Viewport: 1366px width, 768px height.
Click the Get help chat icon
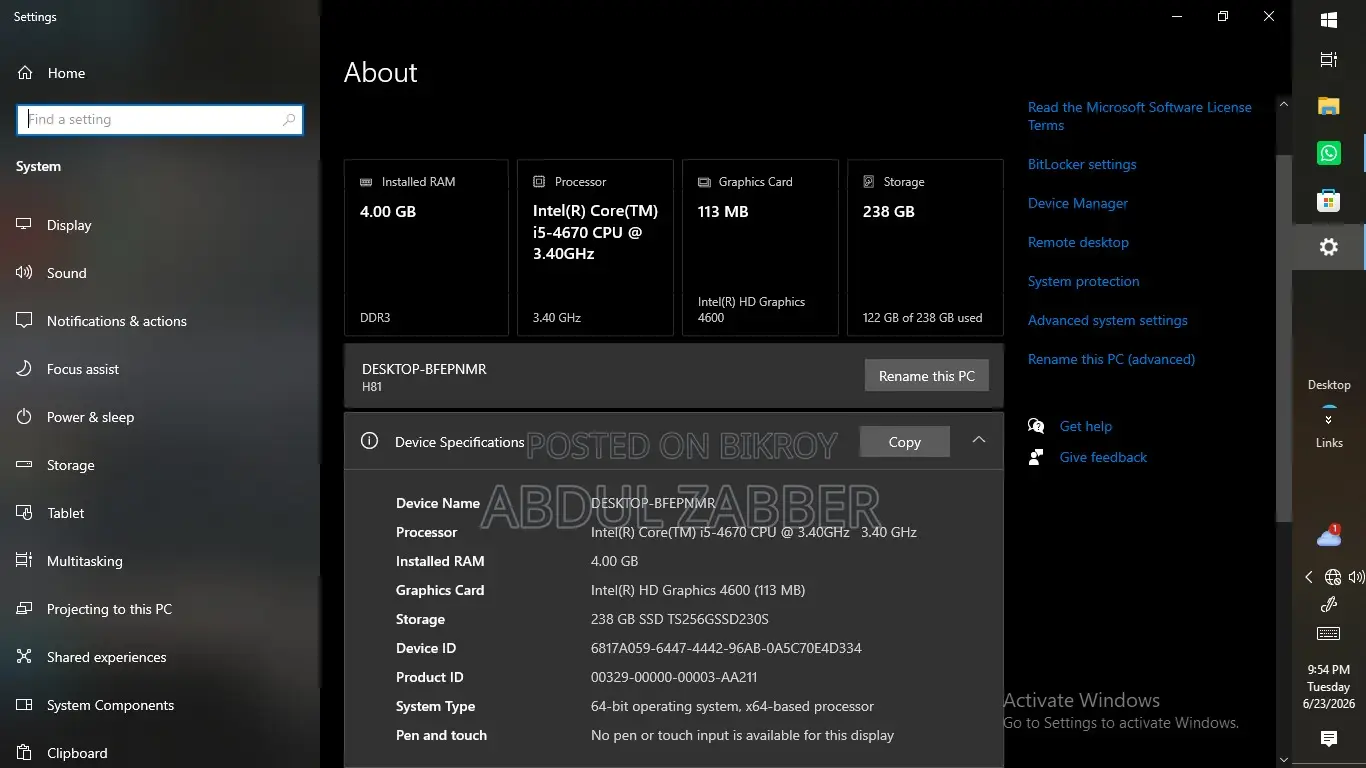(x=1036, y=426)
